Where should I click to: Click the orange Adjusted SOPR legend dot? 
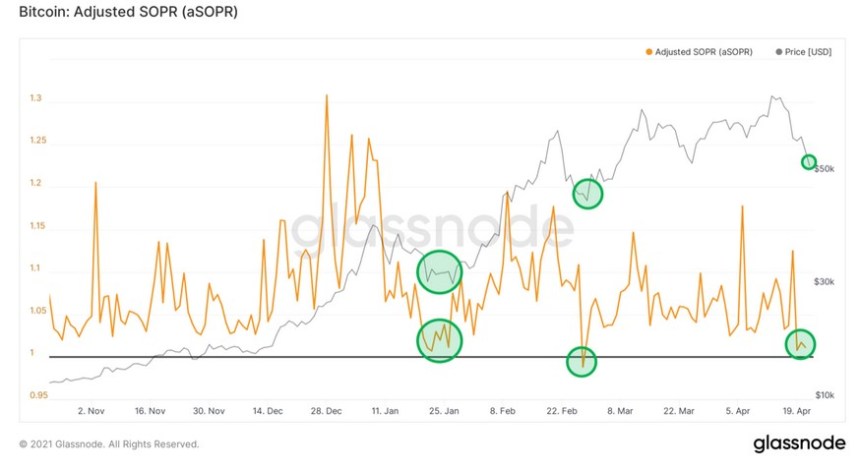click(x=650, y=51)
